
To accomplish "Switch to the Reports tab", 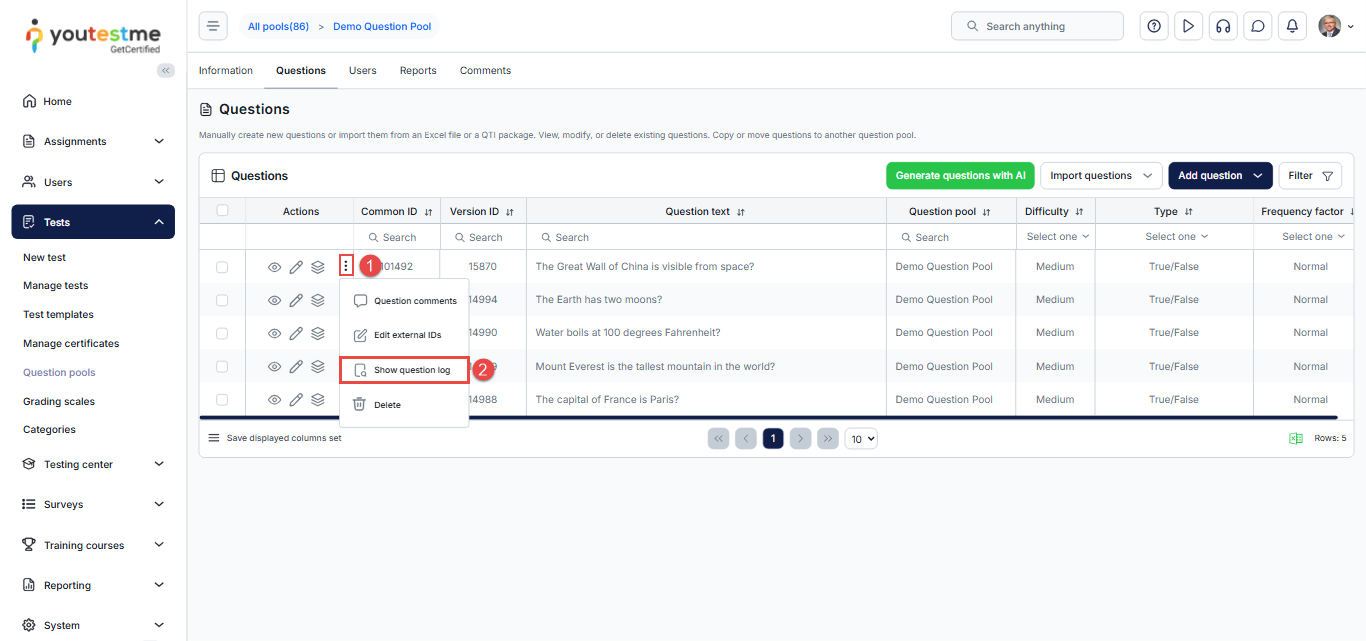I will 418,71.
